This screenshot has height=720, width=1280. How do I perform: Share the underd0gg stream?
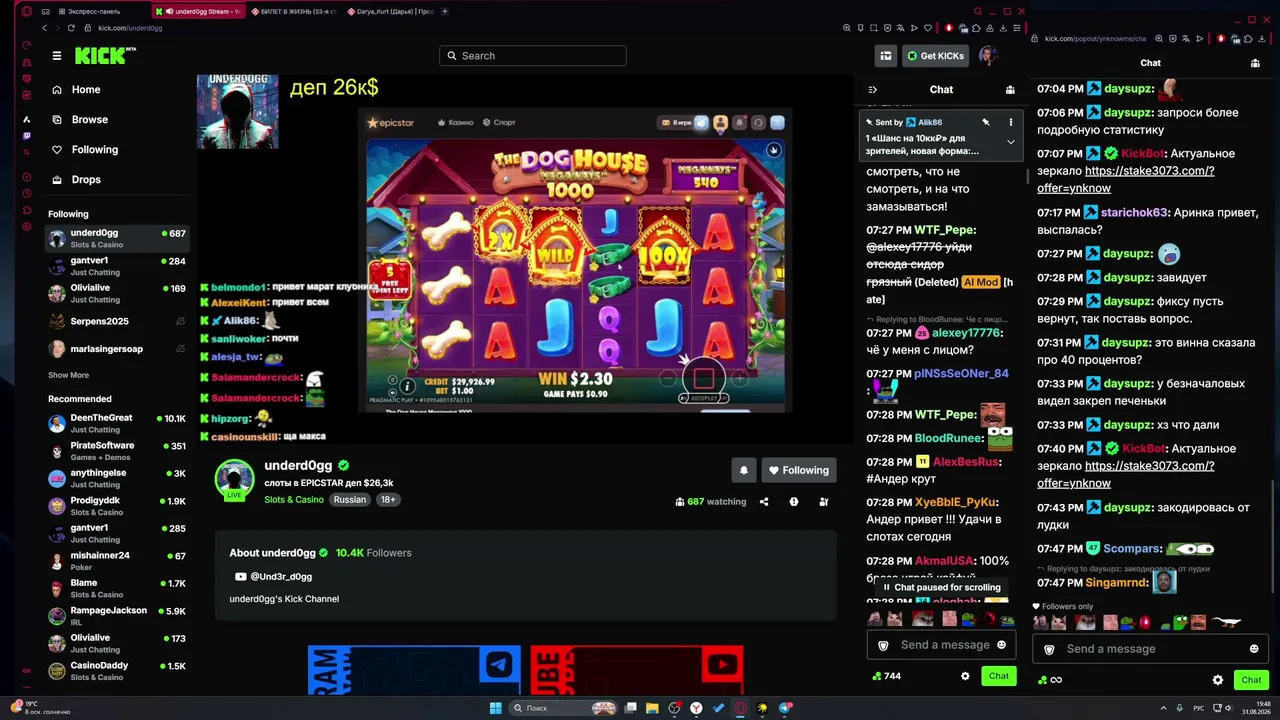[x=764, y=502]
